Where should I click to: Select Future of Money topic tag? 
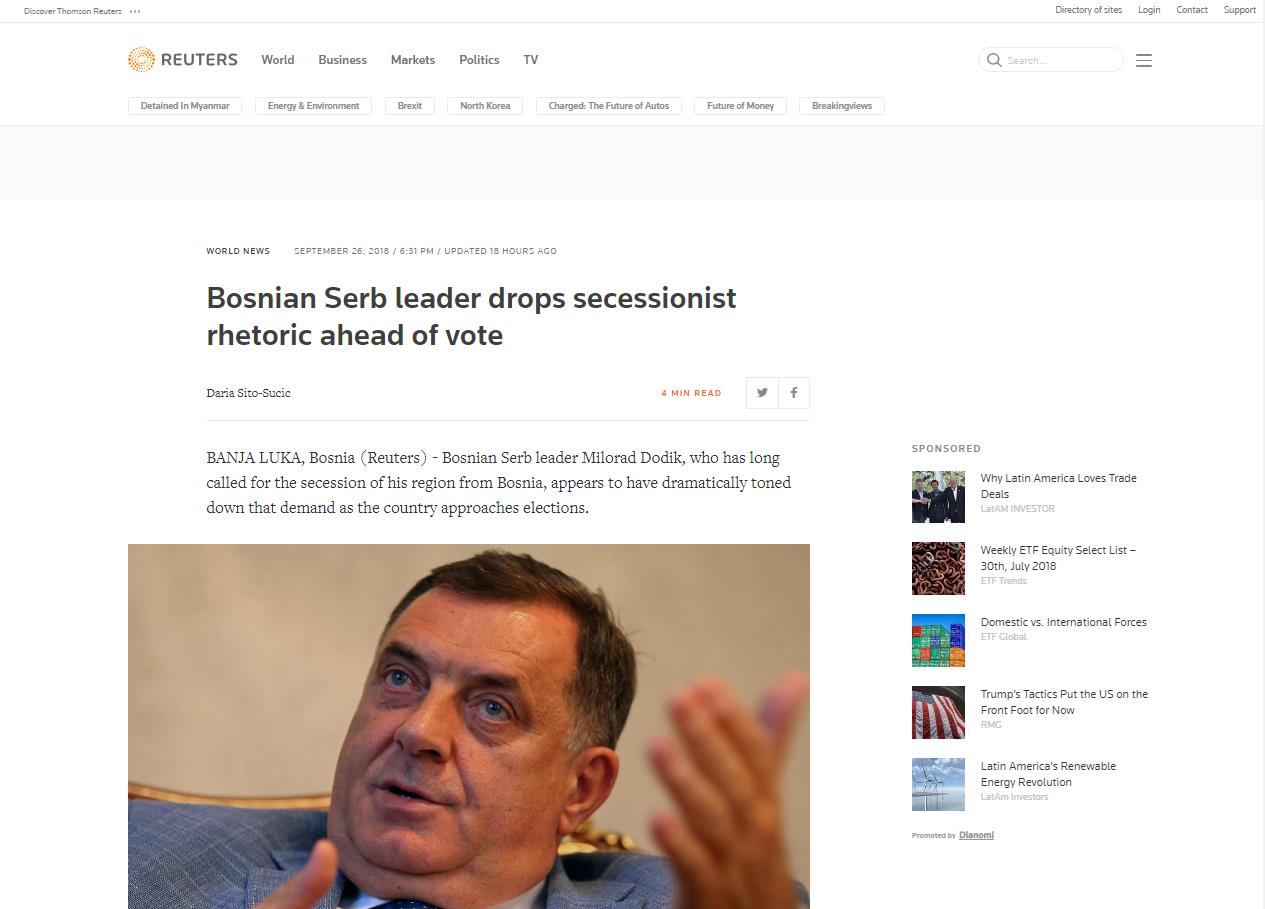[x=740, y=106]
